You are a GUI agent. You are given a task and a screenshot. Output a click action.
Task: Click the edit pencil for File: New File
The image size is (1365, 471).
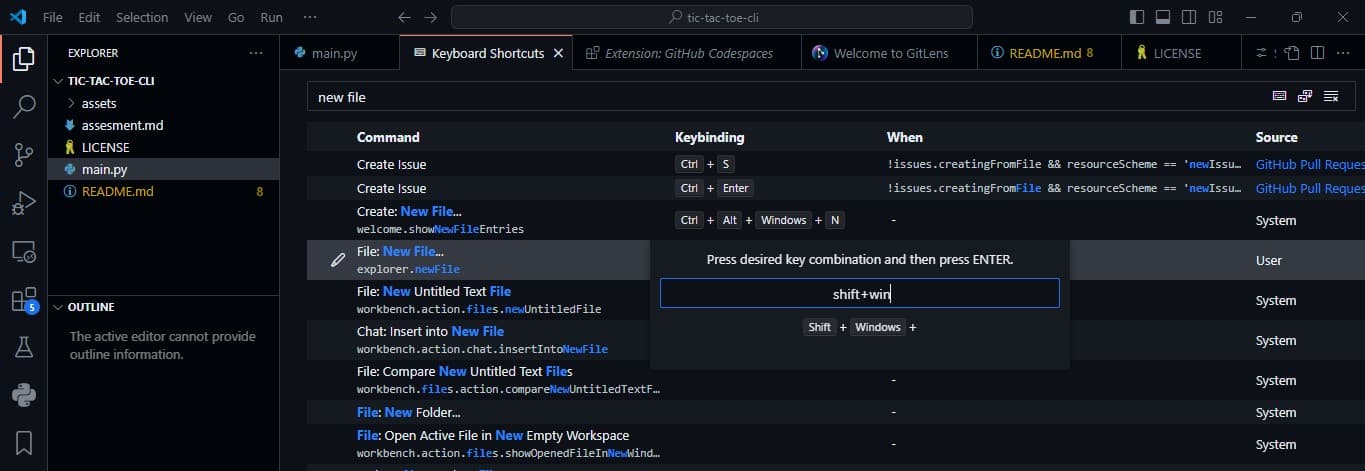[338, 260]
